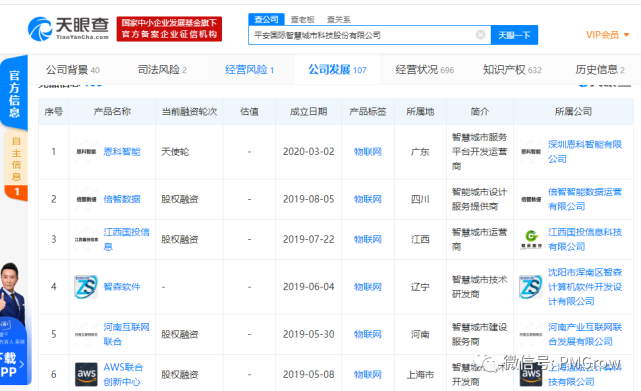The width and height of the screenshot is (641, 391).
Task: Open the 公司发展 tab
Action: [337, 70]
